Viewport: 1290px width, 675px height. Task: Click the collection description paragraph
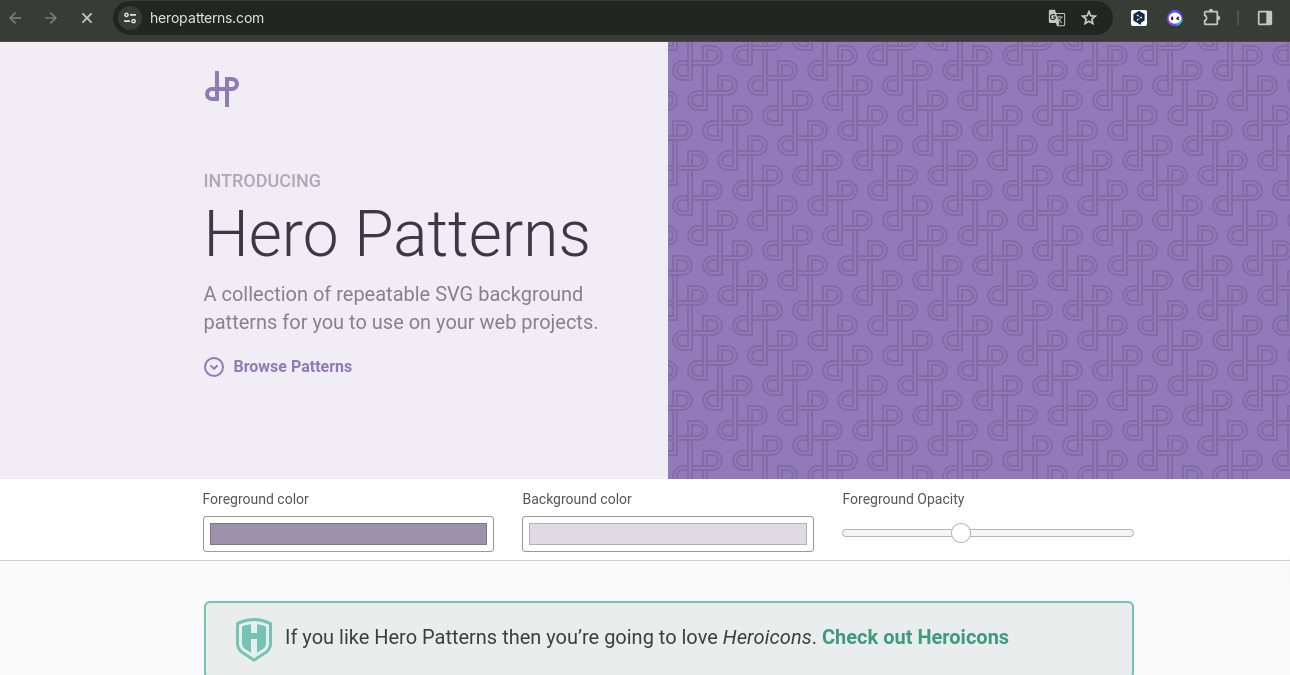click(x=401, y=308)
